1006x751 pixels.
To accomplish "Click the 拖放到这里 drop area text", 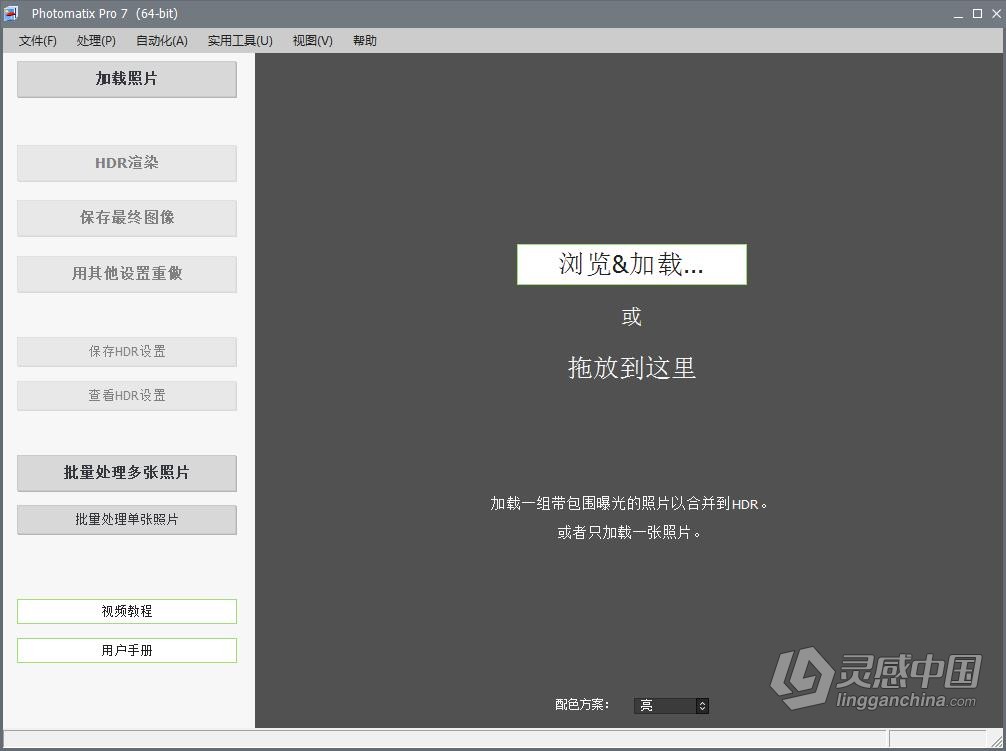I will click(x=632, y=368).
